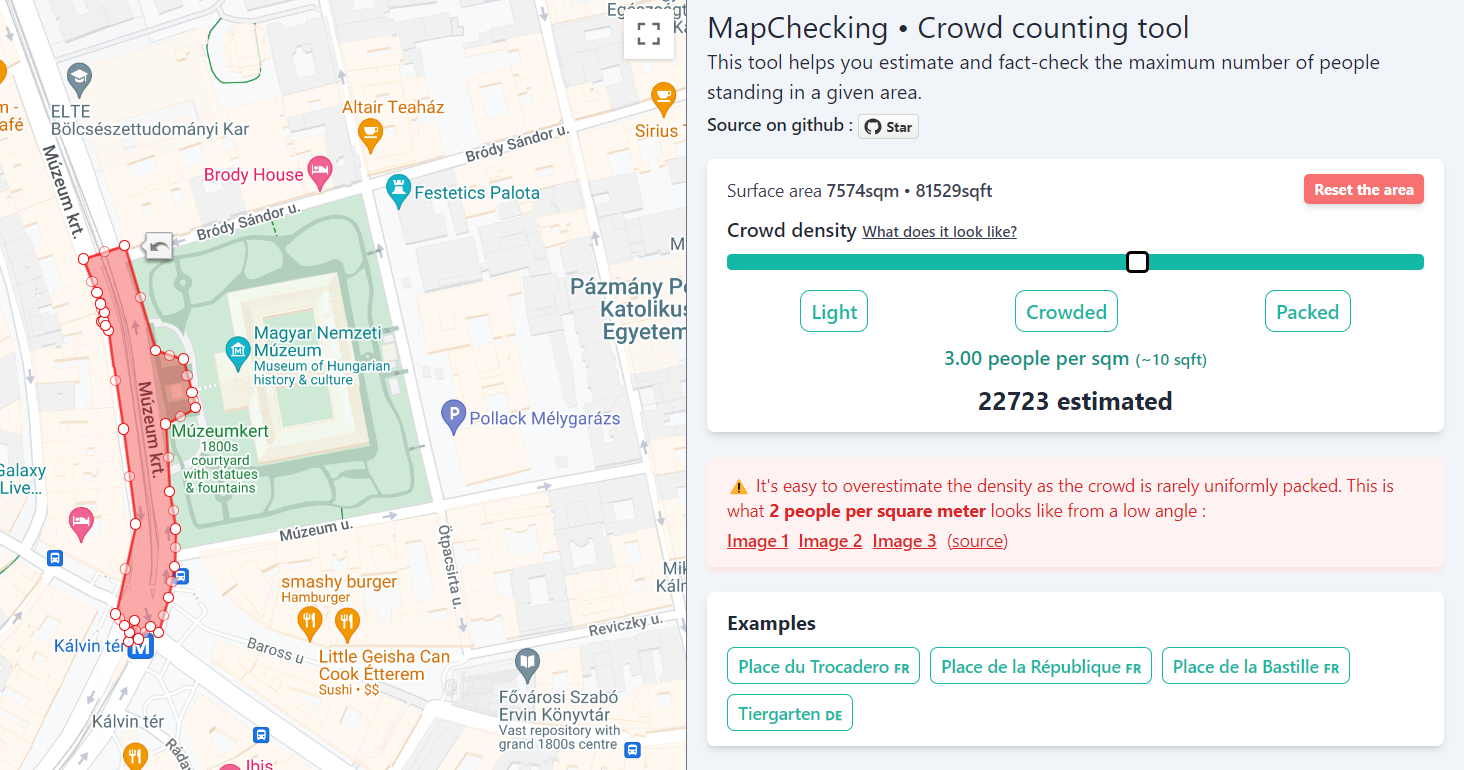Screen dimensions: 1464x770
Task: Star the project on GitHub
Action: click(x=888, y=127)
